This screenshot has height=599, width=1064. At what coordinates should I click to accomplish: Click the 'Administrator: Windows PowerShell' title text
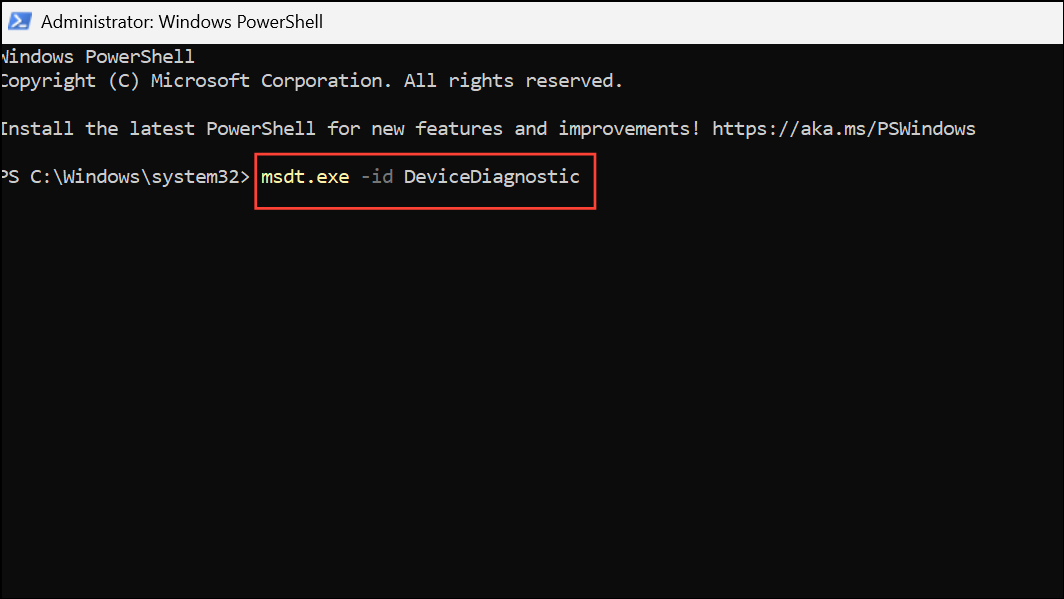coord(182,22)
